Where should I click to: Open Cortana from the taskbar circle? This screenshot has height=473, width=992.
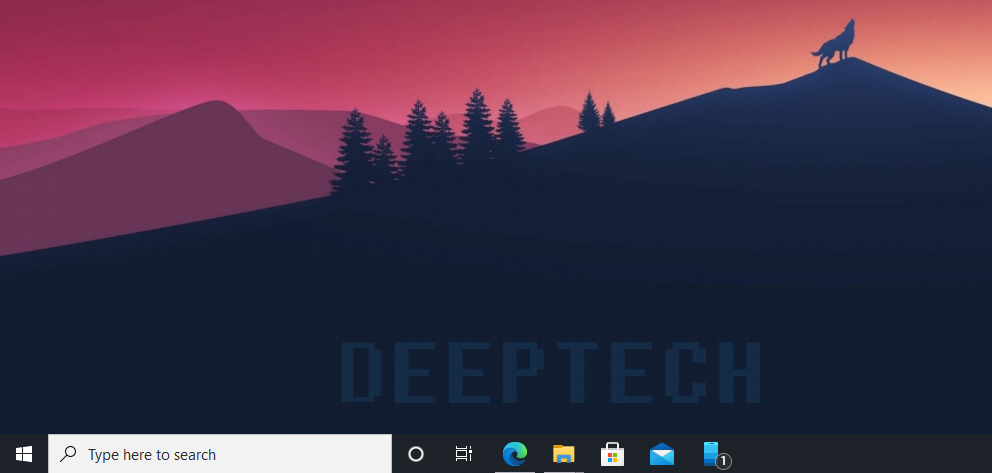416,454
